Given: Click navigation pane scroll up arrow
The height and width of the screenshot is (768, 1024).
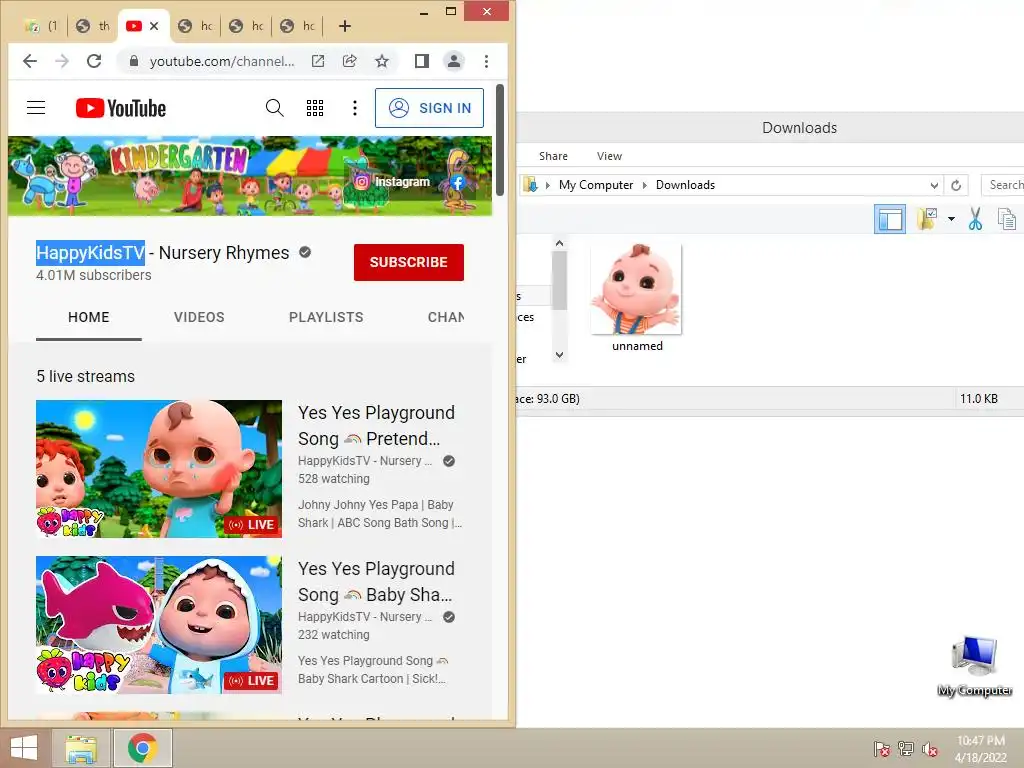Looking at the screenshot, I should point(559,244).
